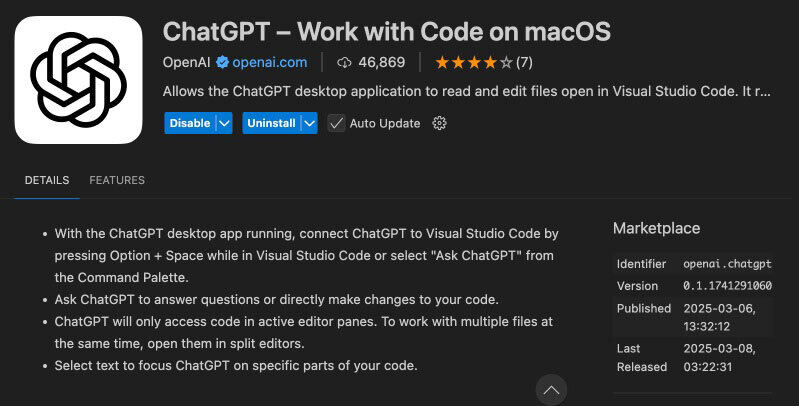Screen dimensions: 799x406
Task: Click the extension title "ChatGPT – Work with Code on macOS"
Action: [387, 32]
